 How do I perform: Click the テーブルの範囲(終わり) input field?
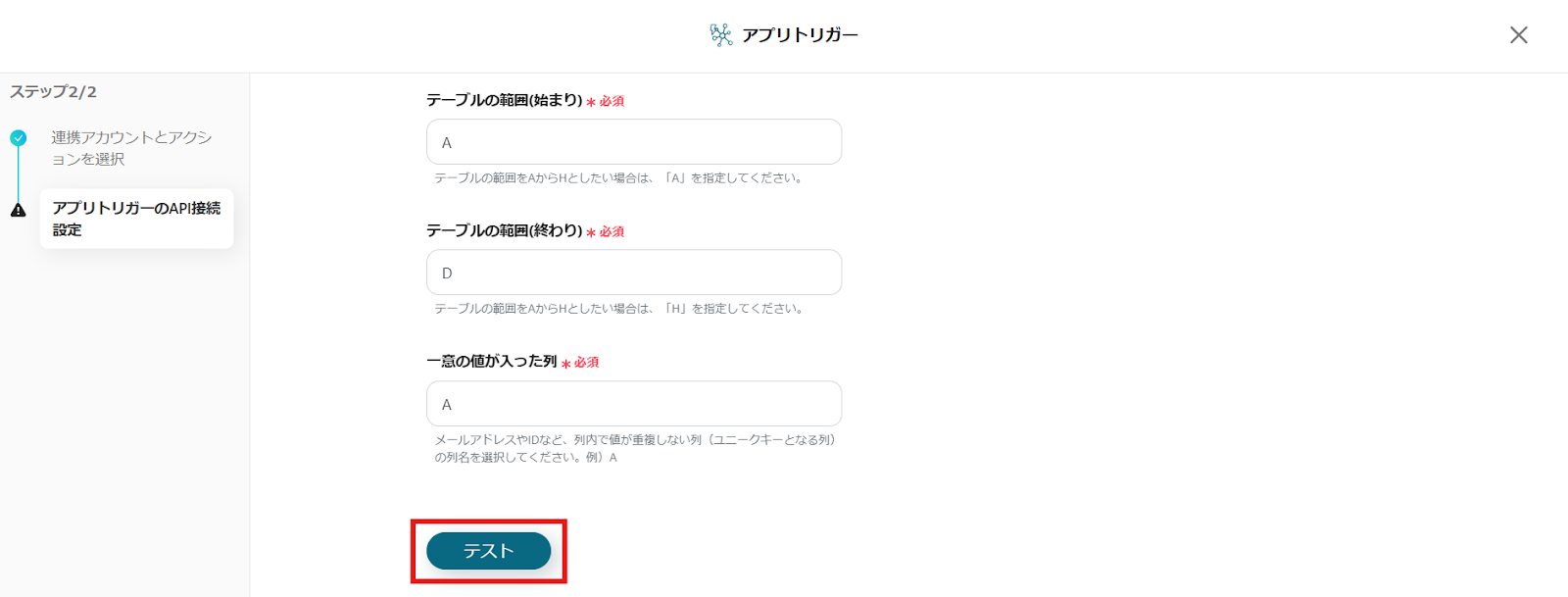(634, 273)
